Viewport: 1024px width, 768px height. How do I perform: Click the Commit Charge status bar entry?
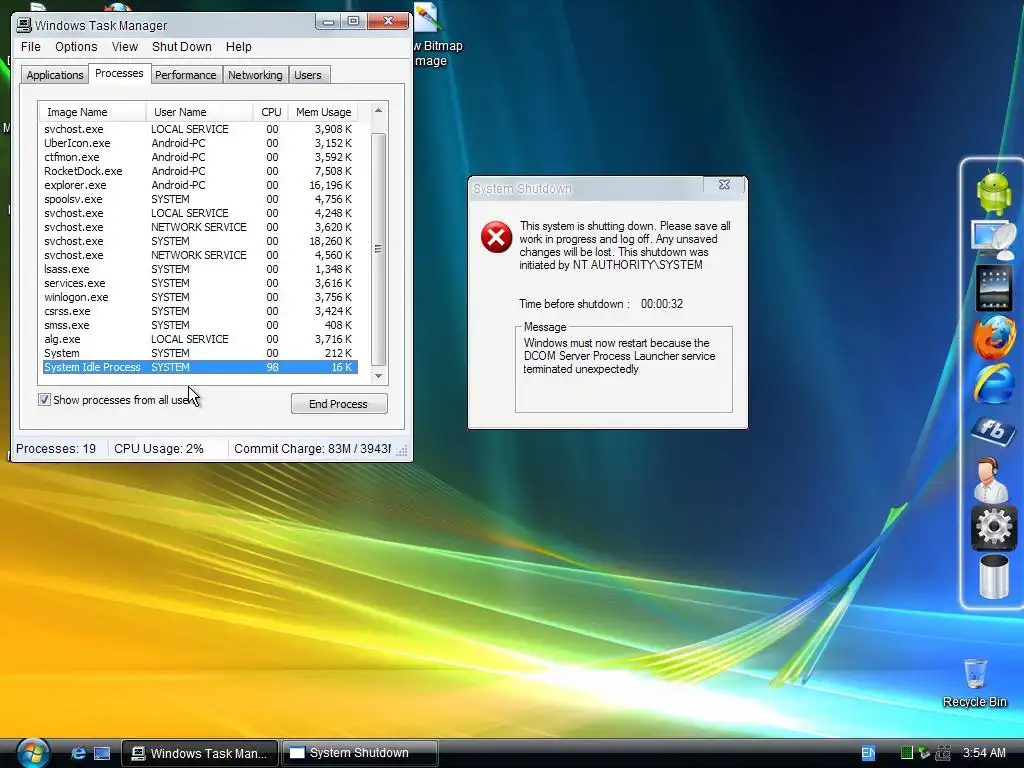click(312, 449)
